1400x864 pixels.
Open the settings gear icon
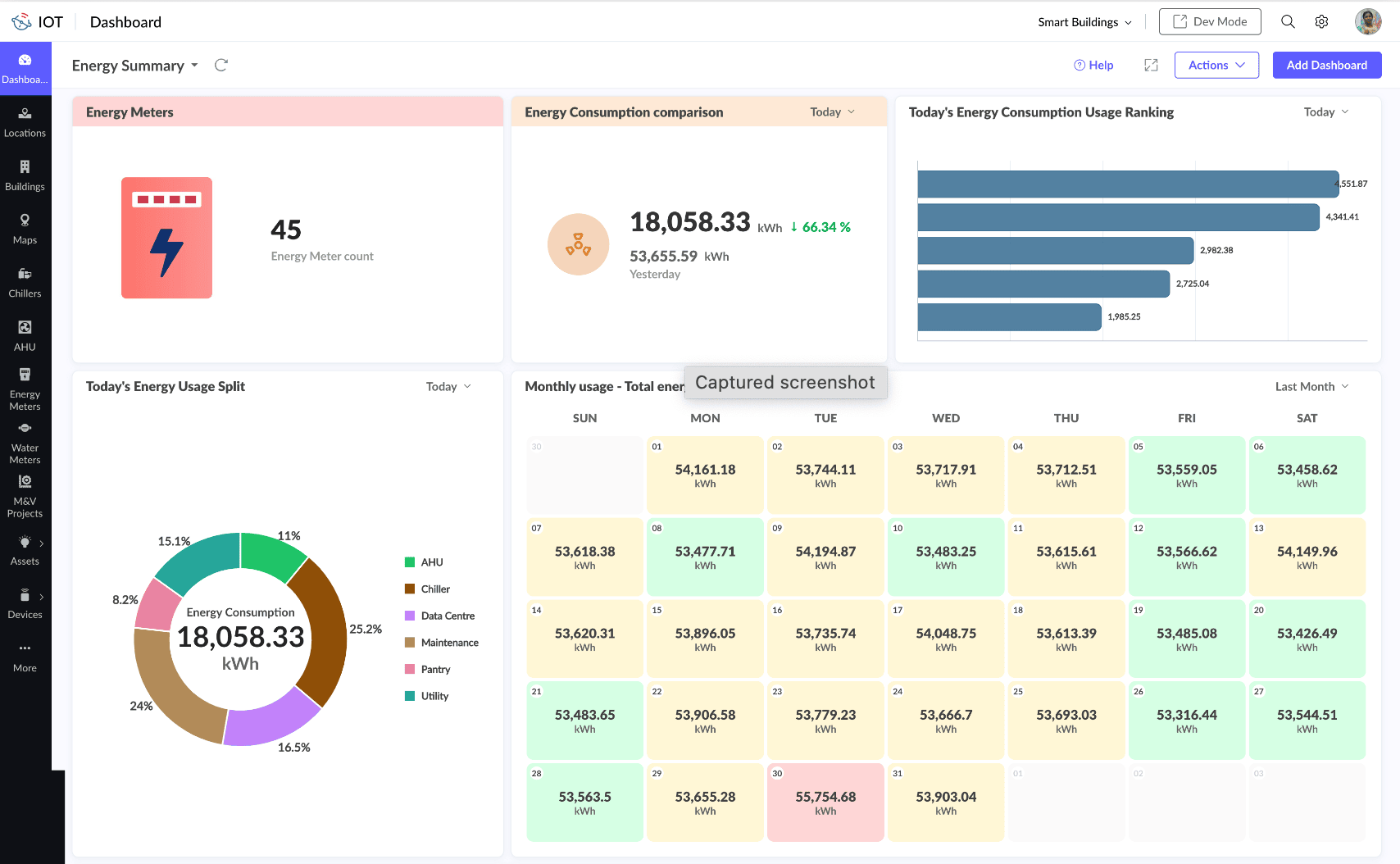(x=1321, y=22)
